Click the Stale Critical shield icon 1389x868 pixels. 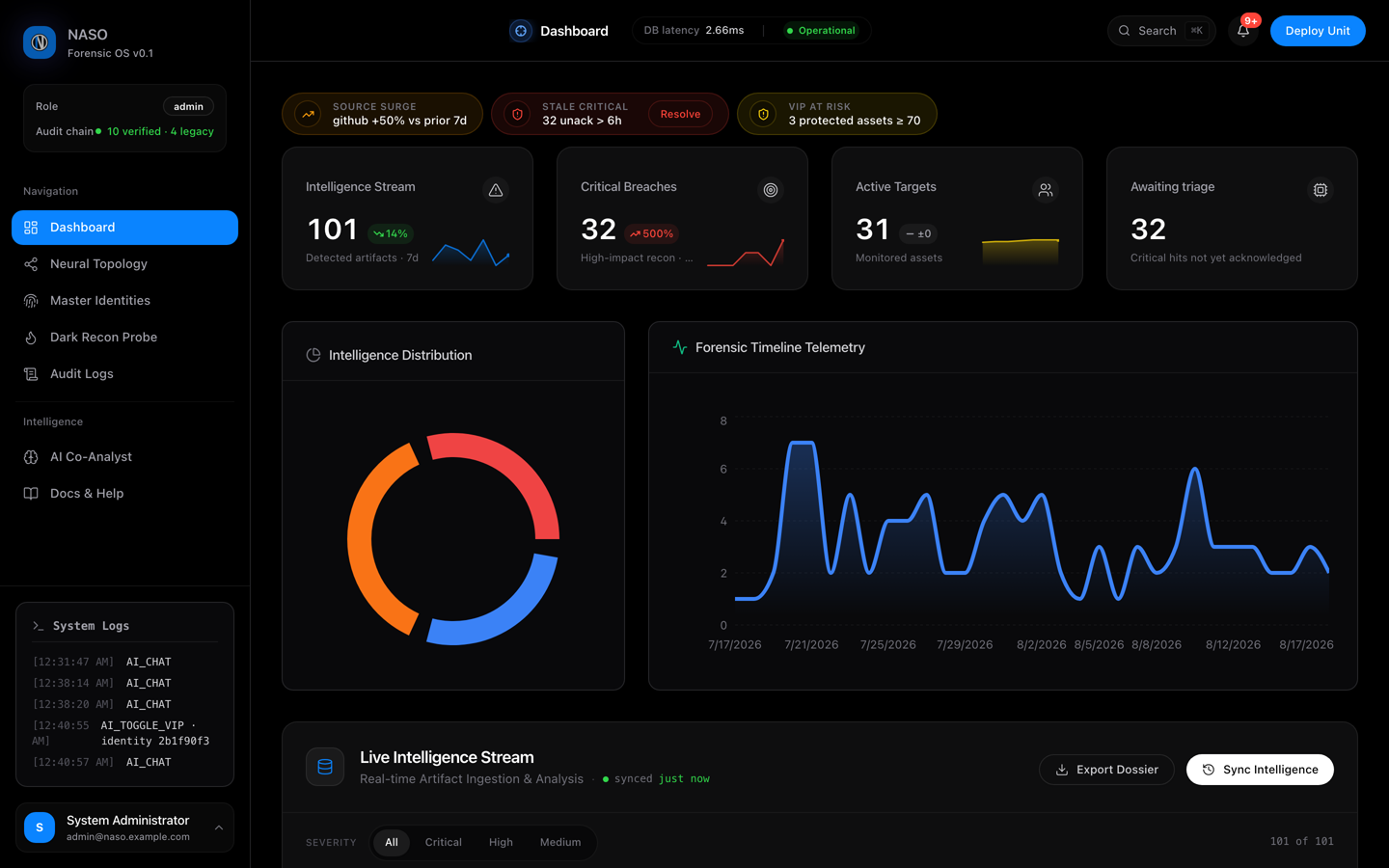pyautogui.click(x=517, y=114)
